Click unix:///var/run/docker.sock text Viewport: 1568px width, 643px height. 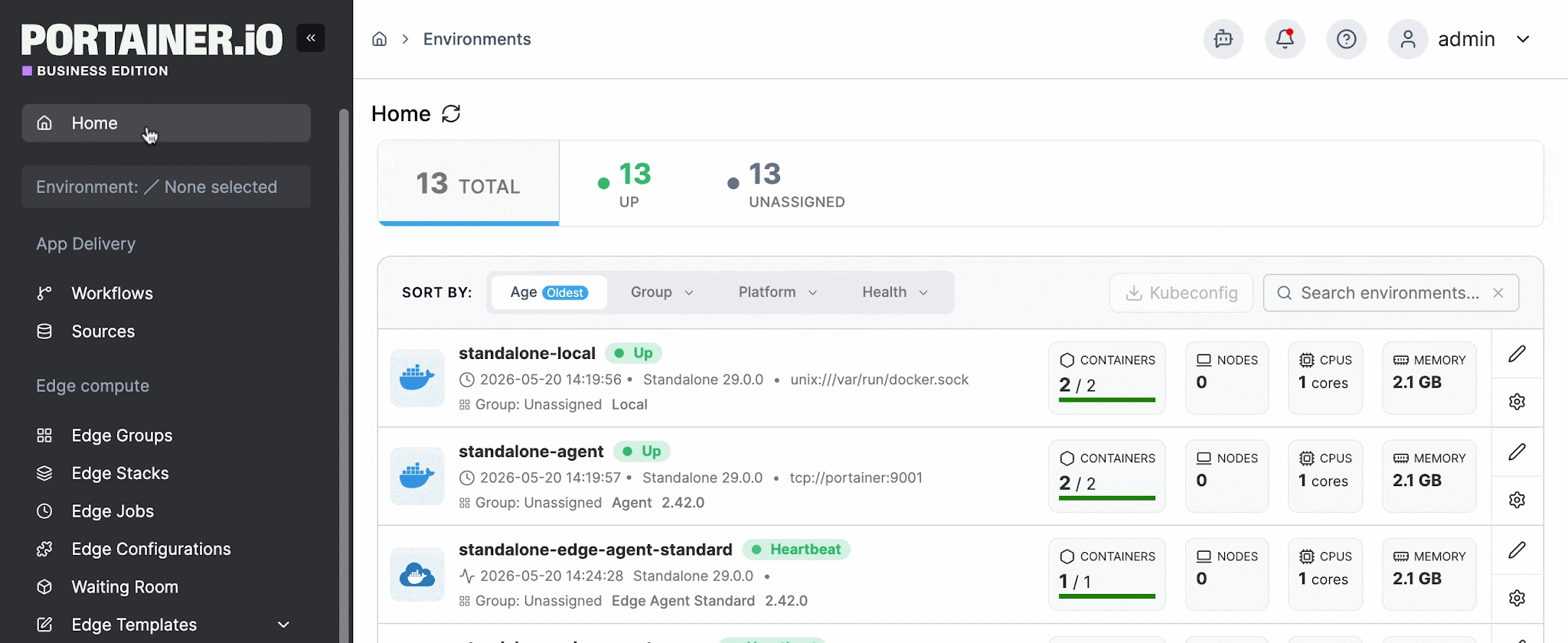(x=880, y=380)
